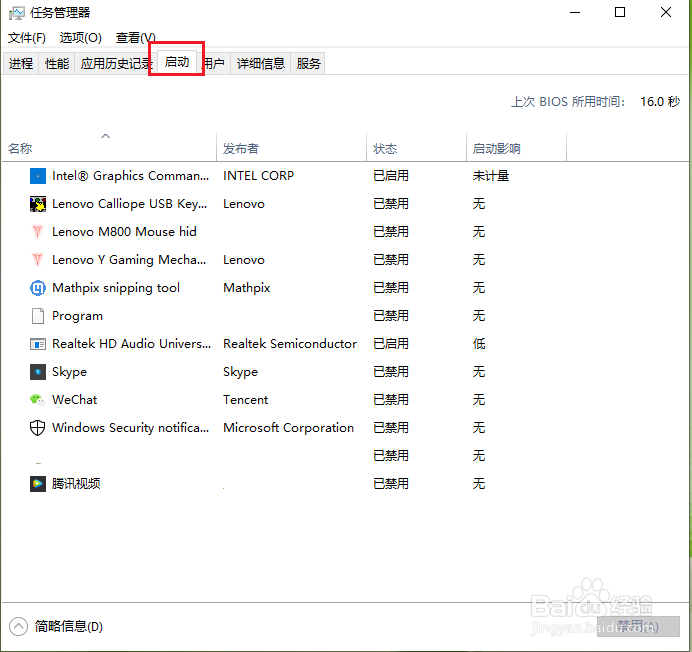Select the Lenovo Calliope USB Key... row name

pos(129,204)
